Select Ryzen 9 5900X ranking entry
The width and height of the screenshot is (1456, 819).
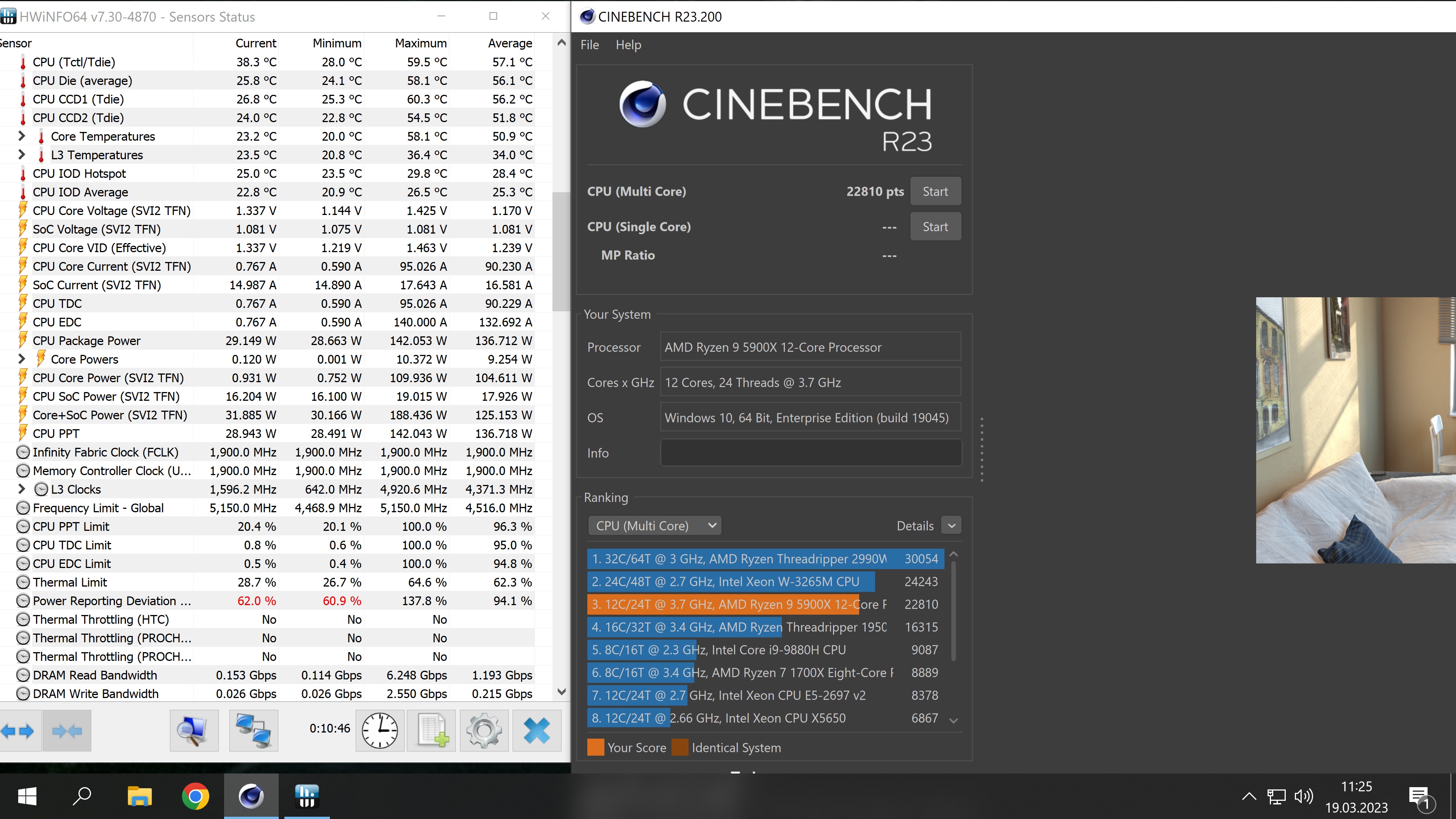coord(765,604)
